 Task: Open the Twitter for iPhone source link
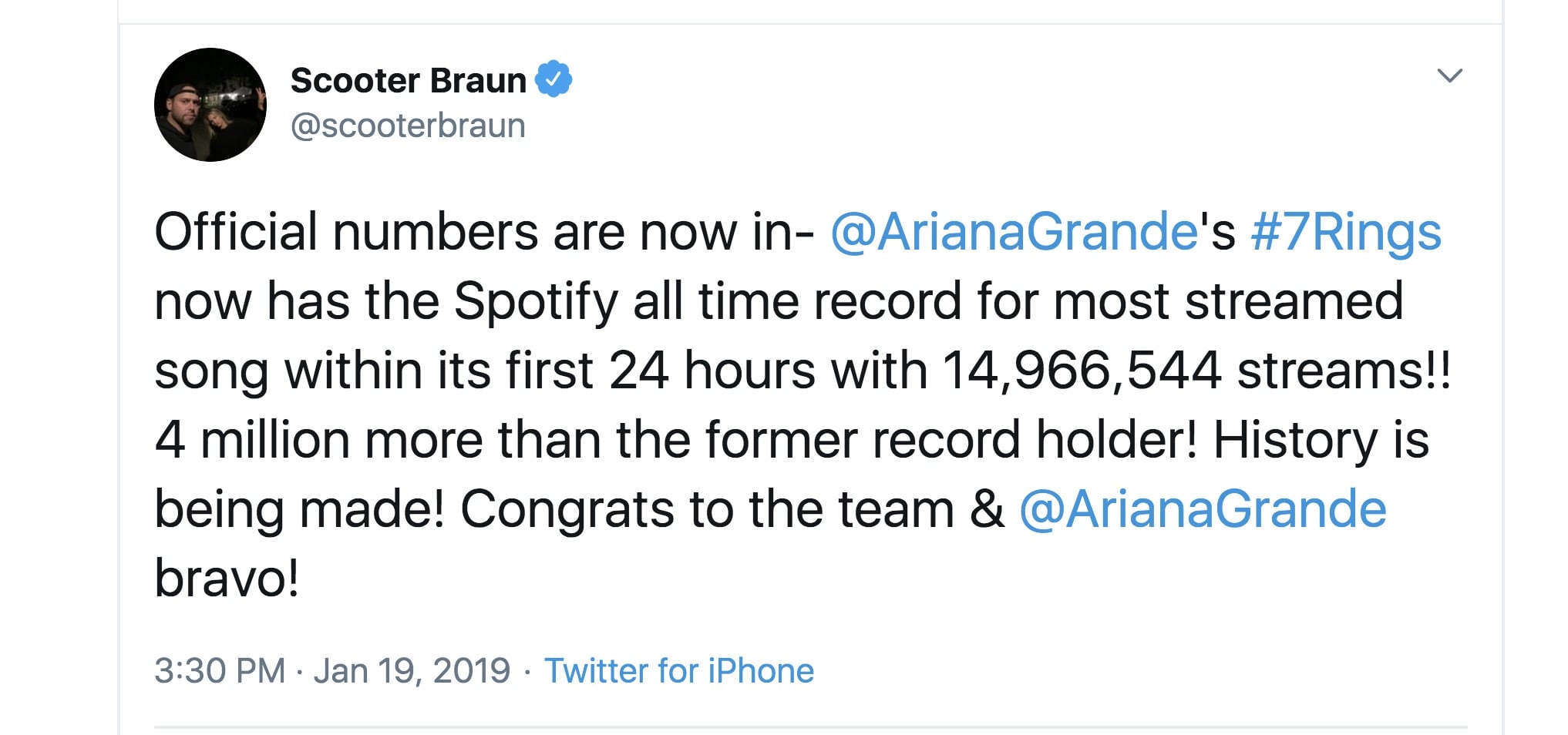(678, 670)
